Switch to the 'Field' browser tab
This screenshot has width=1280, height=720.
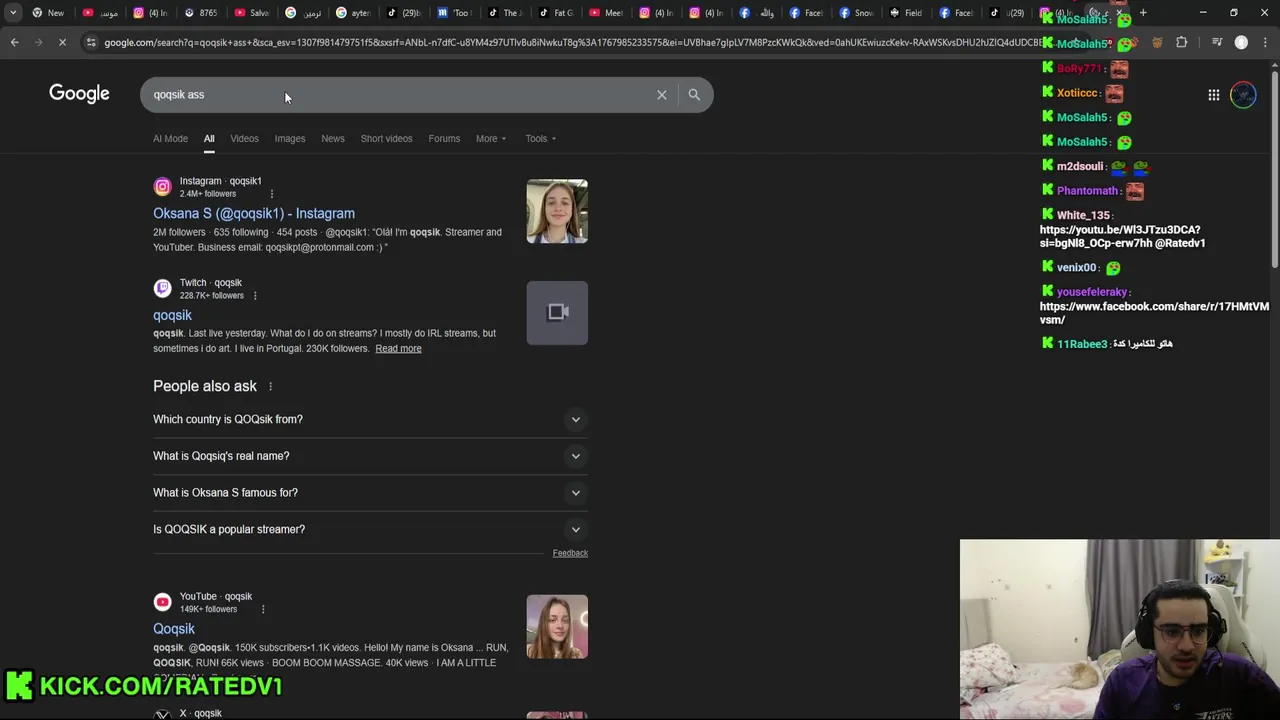coord(905,13)
